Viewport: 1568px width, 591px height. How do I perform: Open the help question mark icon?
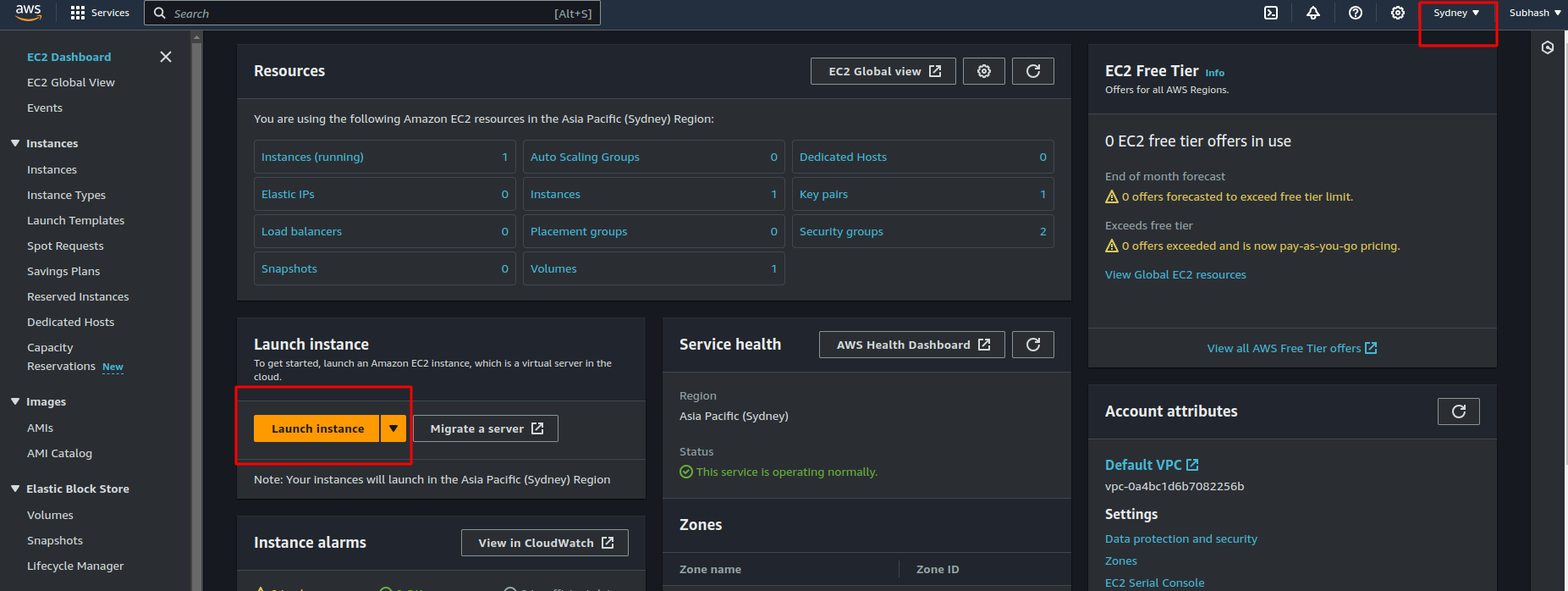tap(1356, 13)
